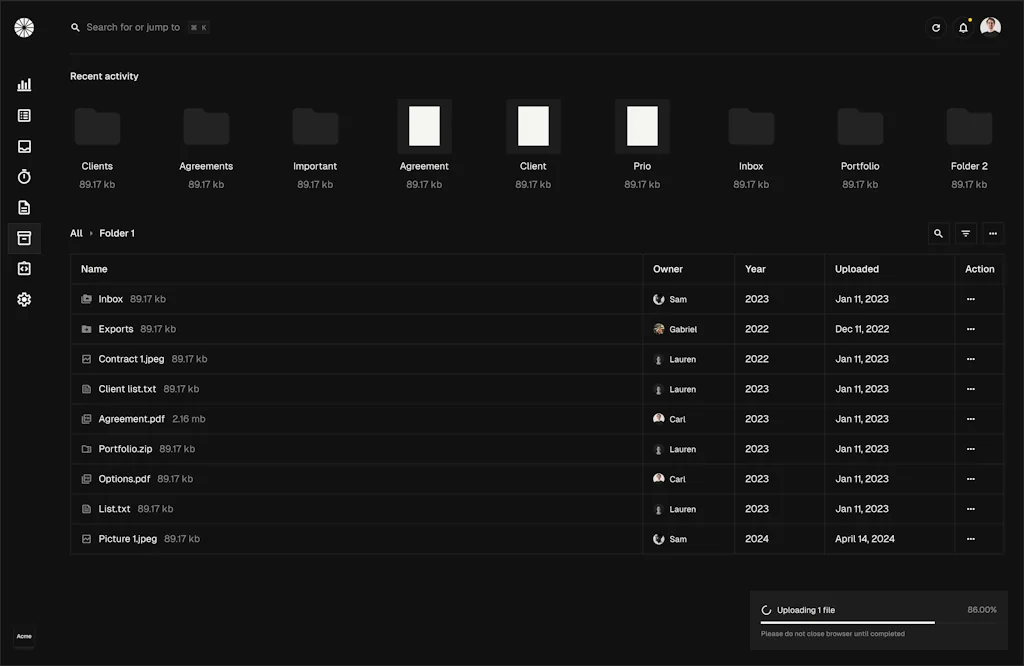Image resolution: width=1024 pixels, height=666 pixels.
Task: Open the inbox icon in the sidebar
Action: pyautogui.click(x=24, y=145)
